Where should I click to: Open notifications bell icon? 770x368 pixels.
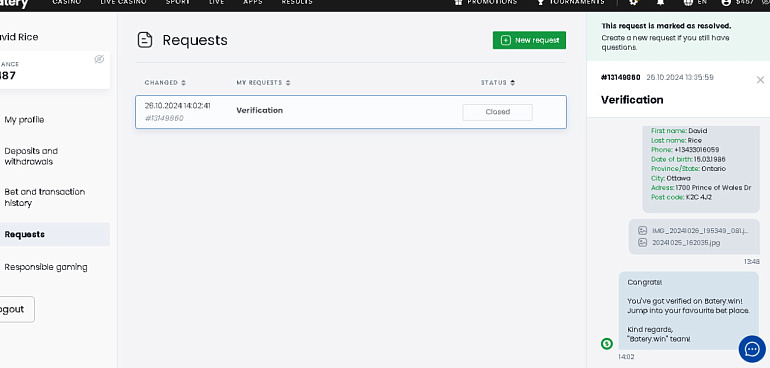coord(660,2)
